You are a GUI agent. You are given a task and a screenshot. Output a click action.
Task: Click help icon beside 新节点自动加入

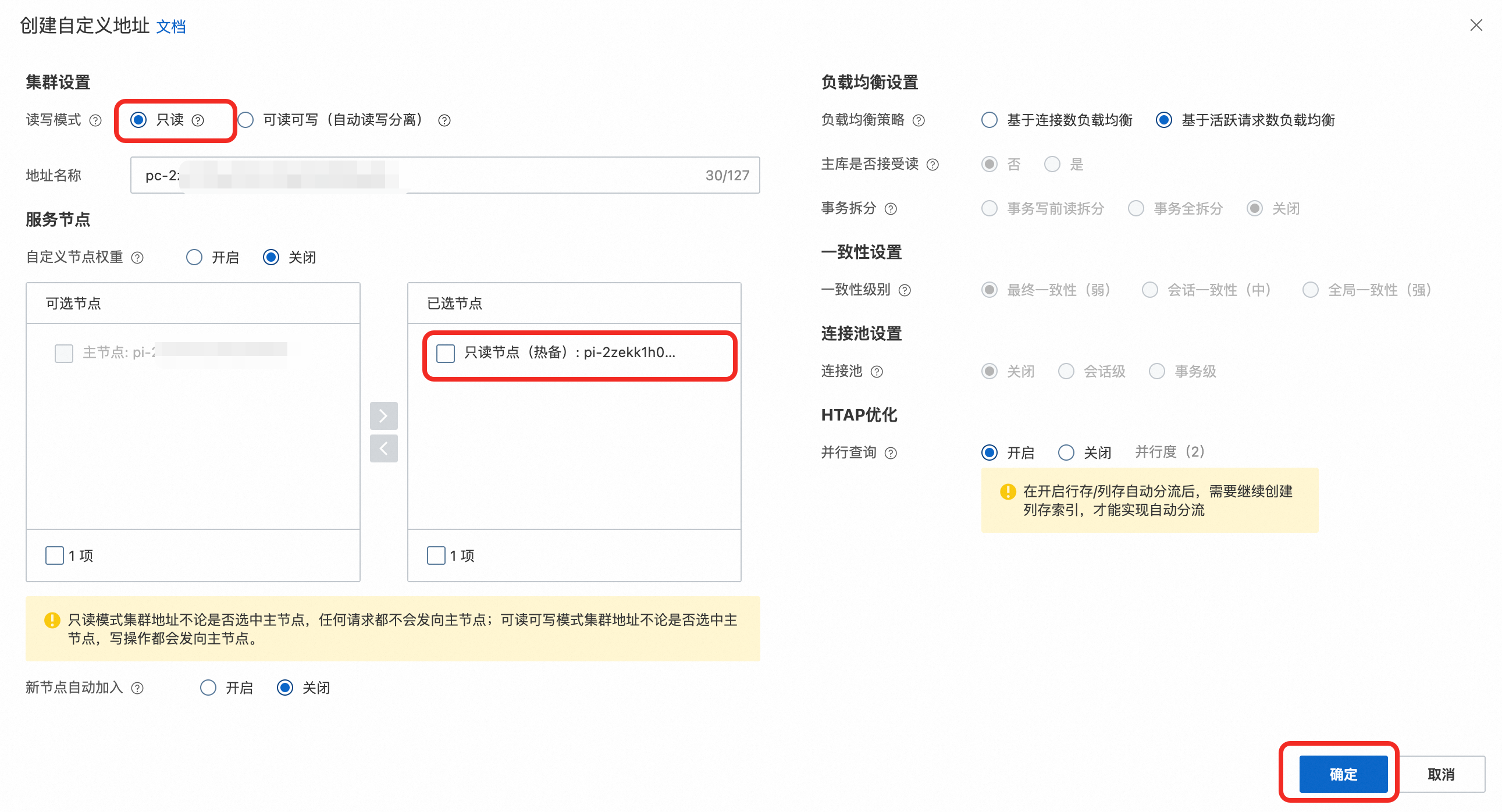point(137,689)
